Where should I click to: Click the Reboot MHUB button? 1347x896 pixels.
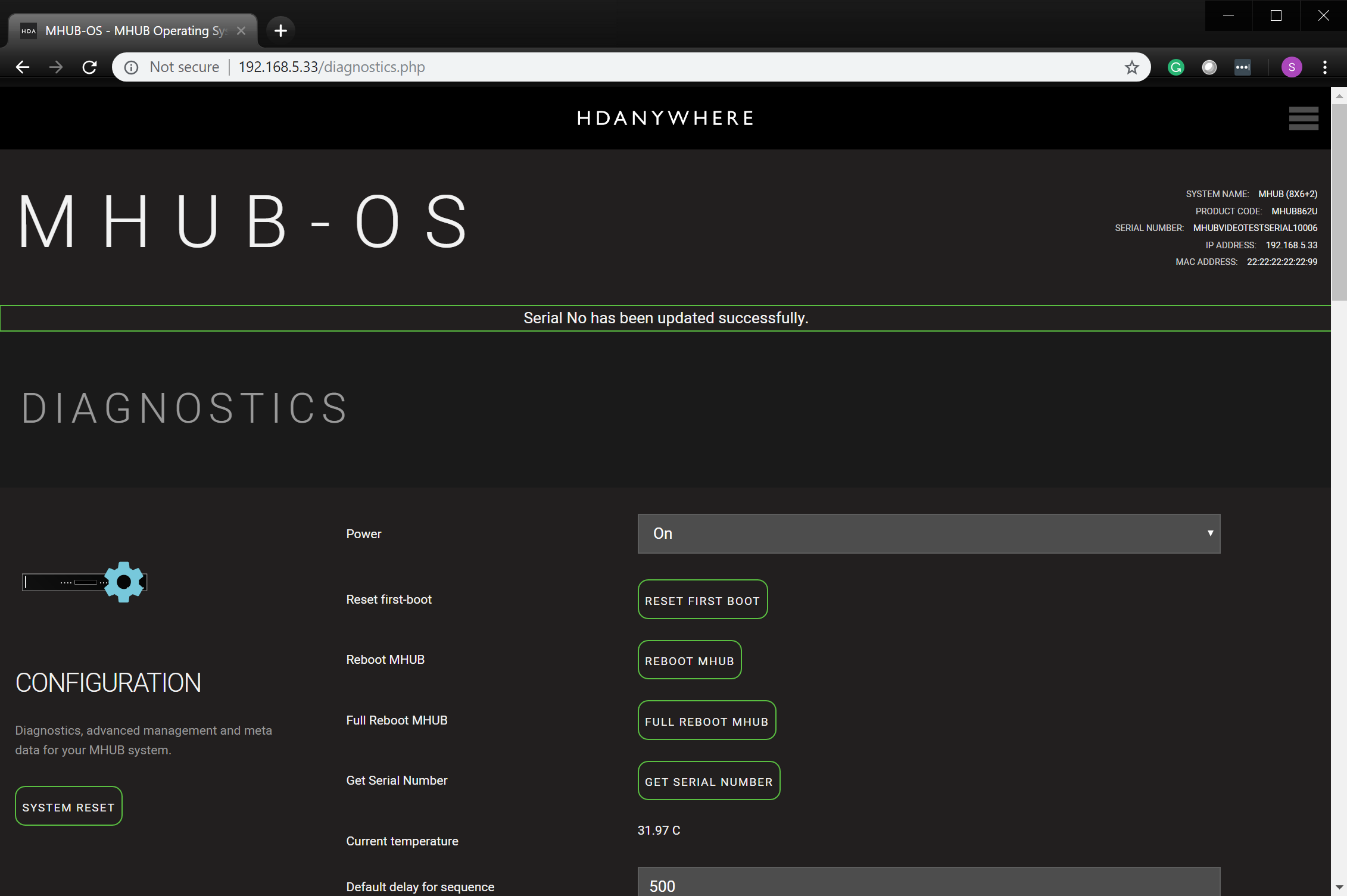click(690, 660)
